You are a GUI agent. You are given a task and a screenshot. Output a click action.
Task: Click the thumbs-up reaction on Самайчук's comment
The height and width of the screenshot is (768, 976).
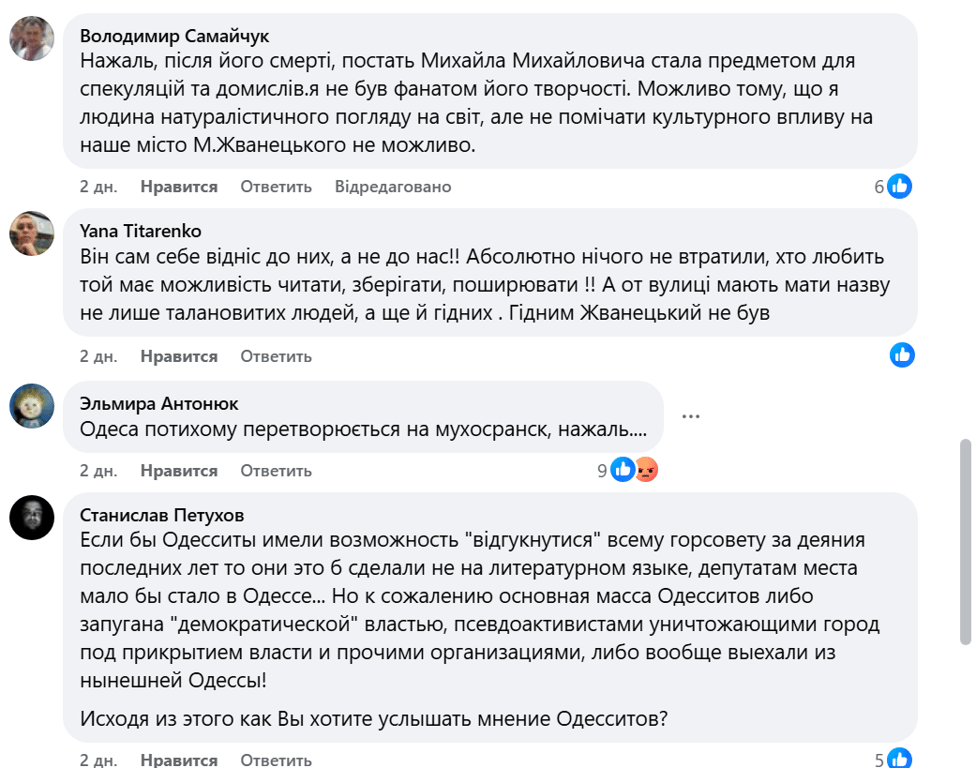click(x=900, y=185)
